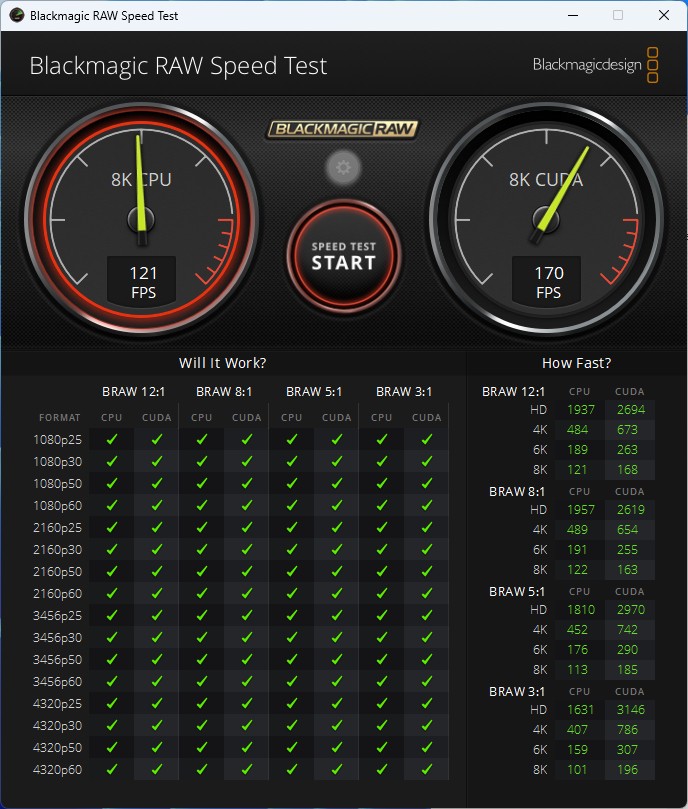This screenshot has height=809, width=688.
Task: Click BRAW 8:1 8K CPU value 122
Action: [577, 570]
